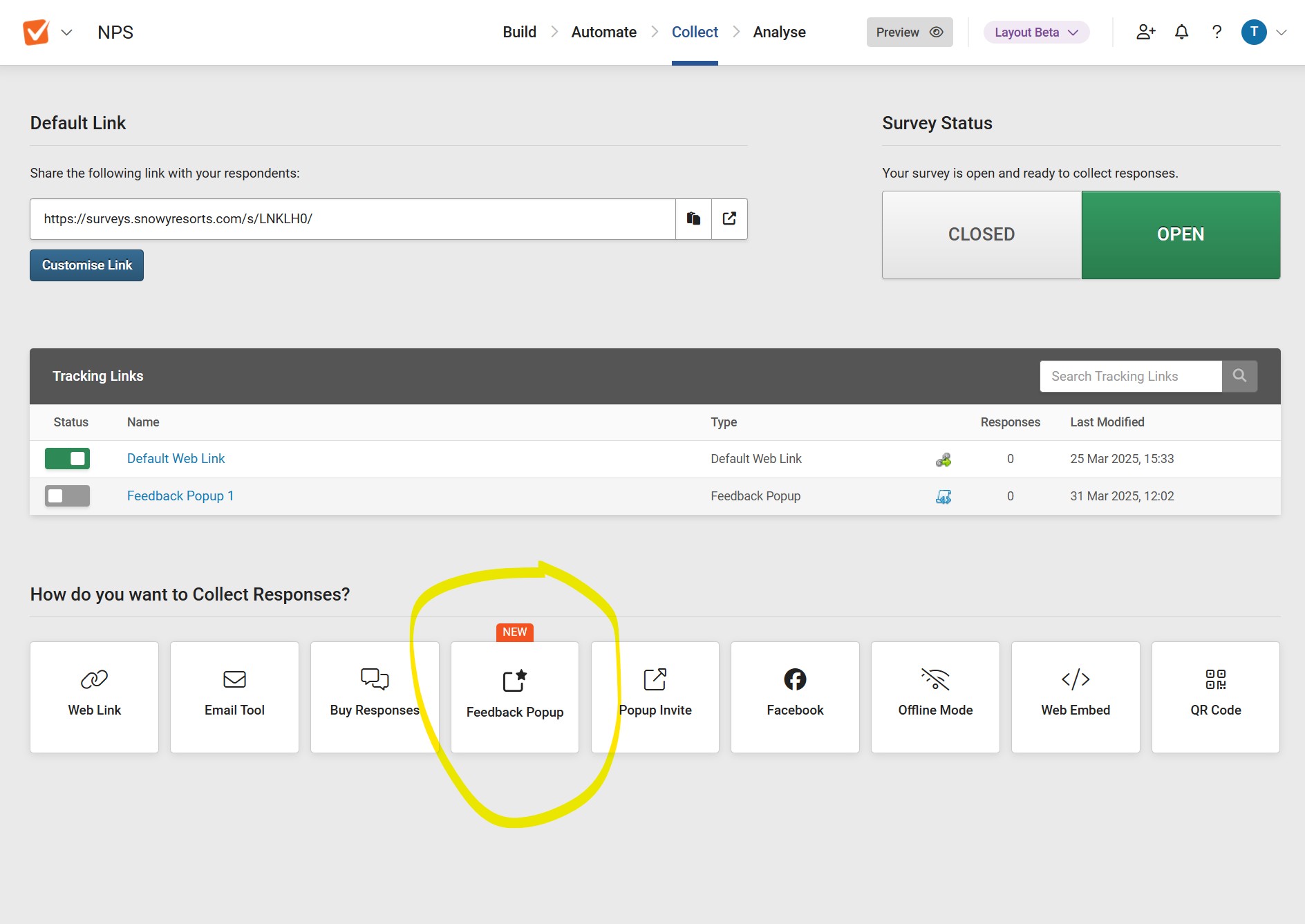
Task: Set survey status to CLOSED
Action: pos(981,234)
